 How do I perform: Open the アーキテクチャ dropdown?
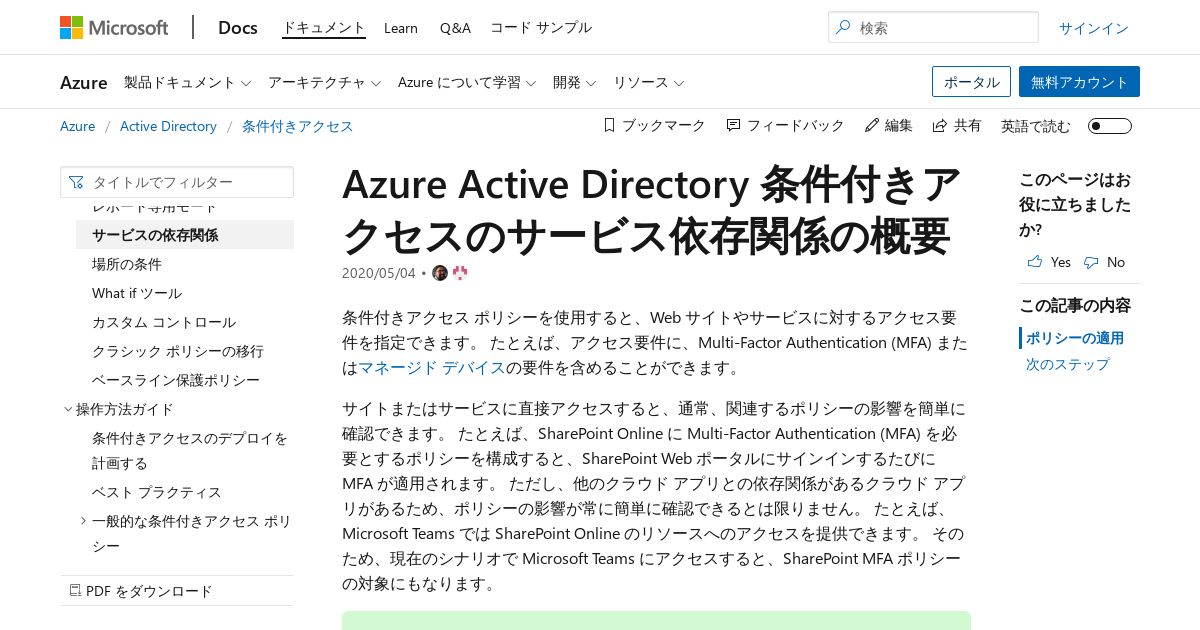click(324, 82)
